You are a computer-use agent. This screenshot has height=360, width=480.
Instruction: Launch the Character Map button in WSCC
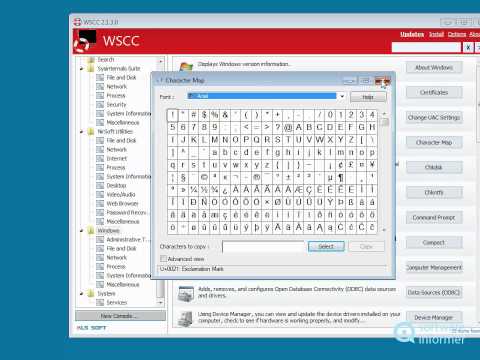tap(434, 142)
